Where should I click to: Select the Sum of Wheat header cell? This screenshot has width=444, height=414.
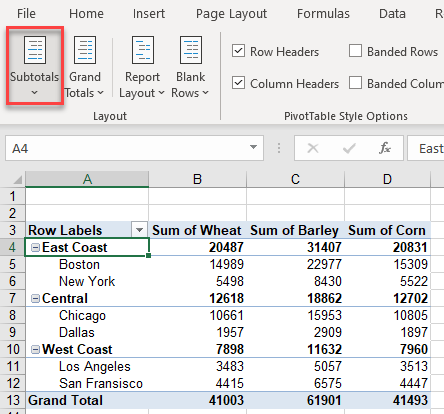pos(197,230)
